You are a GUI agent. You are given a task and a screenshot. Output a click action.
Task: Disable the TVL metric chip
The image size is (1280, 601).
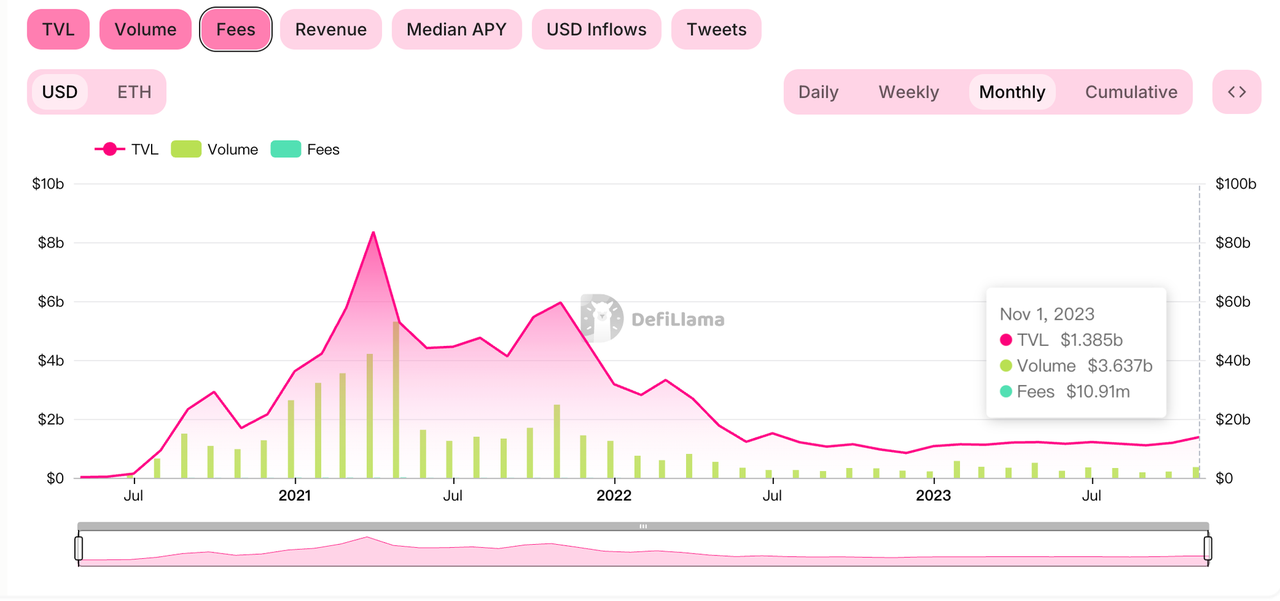tap(58, 29)
